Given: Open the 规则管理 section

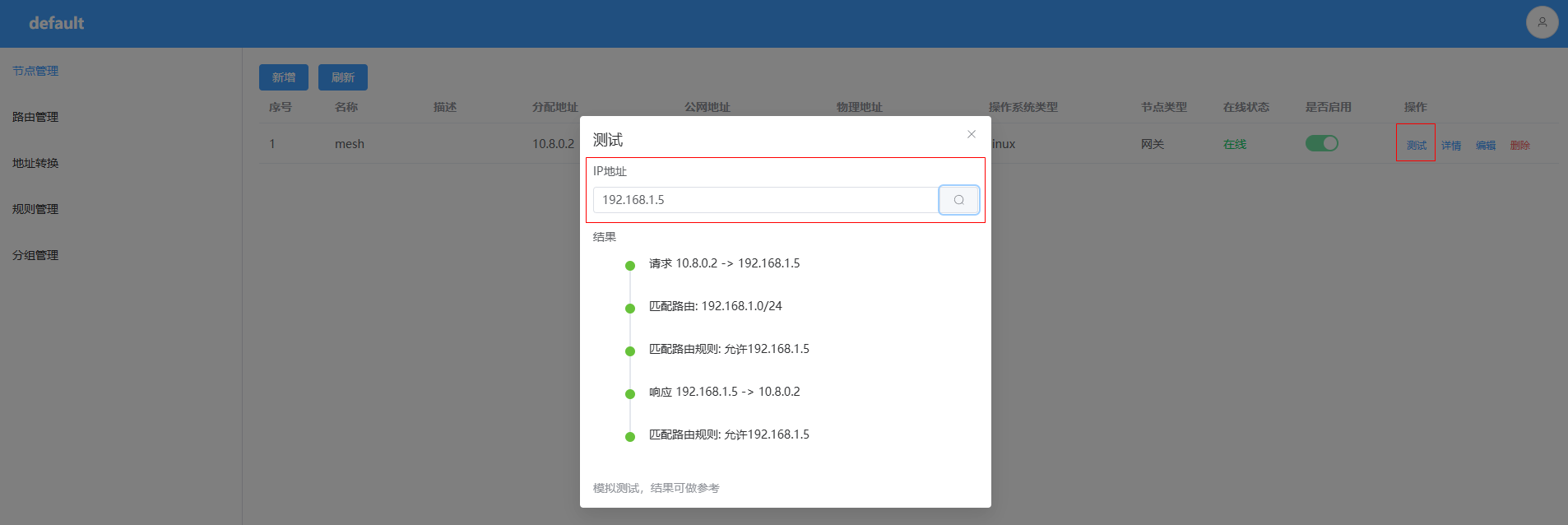Looking at the screenshot, I should 35,209.
